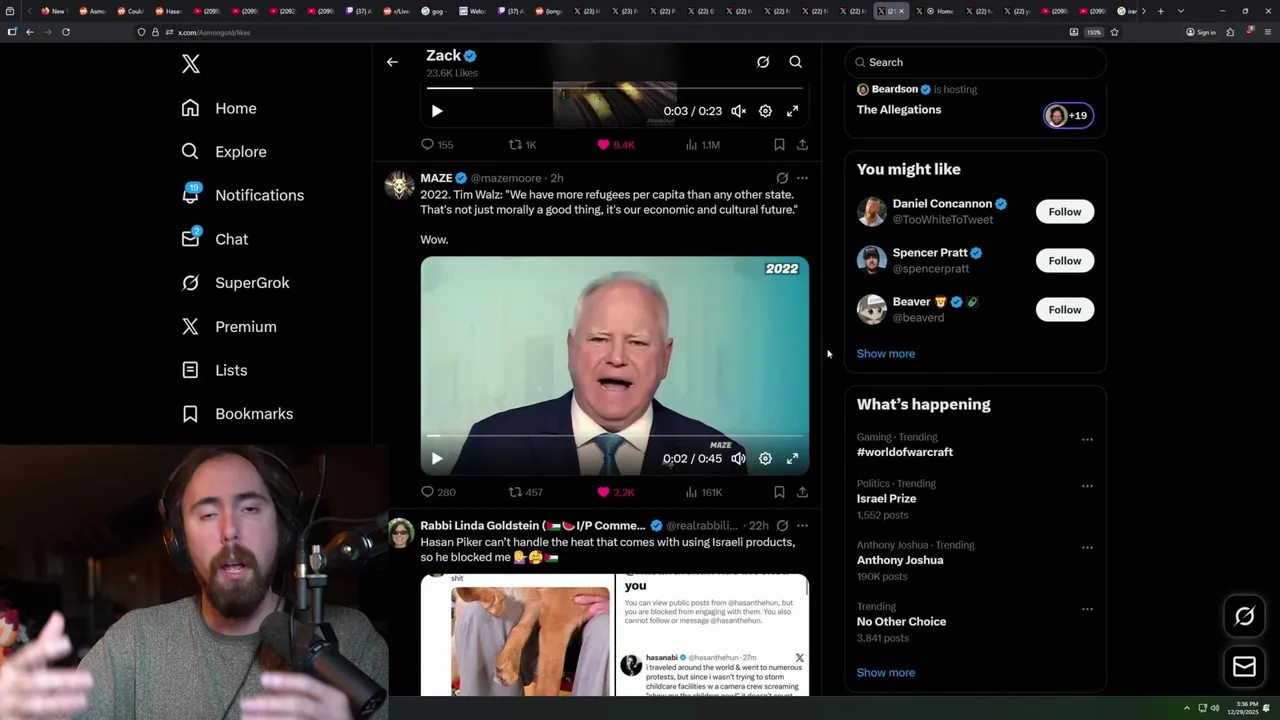Show more in What's happening
Image resolution: width=1280 pixels, height=720 pixels.
(886, 673)
